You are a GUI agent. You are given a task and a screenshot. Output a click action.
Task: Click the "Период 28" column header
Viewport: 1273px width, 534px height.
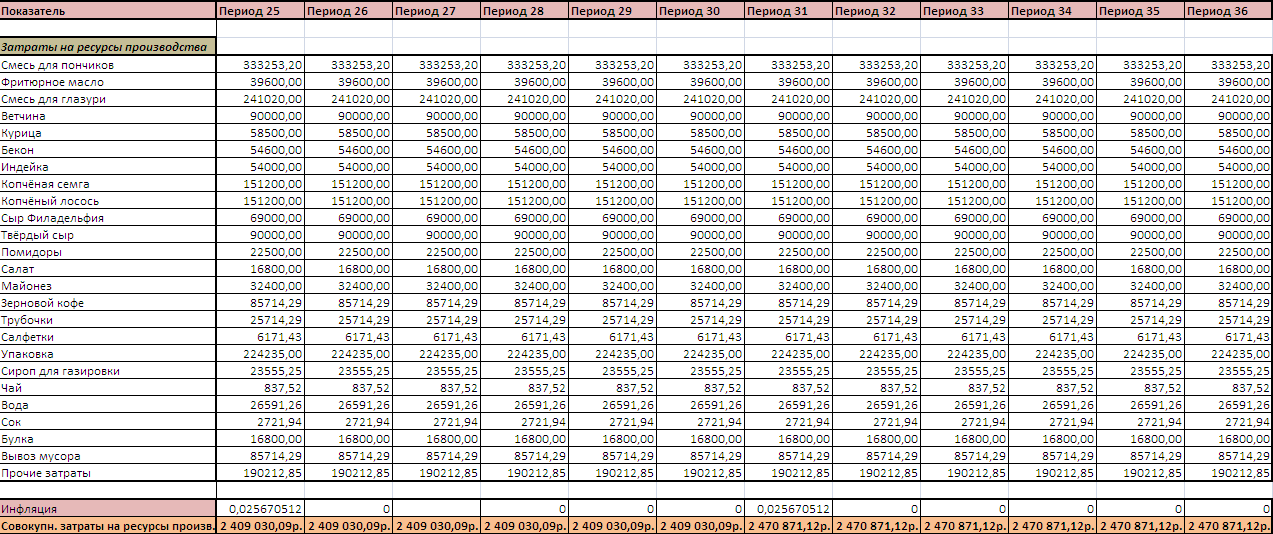(x=524, y=11)
